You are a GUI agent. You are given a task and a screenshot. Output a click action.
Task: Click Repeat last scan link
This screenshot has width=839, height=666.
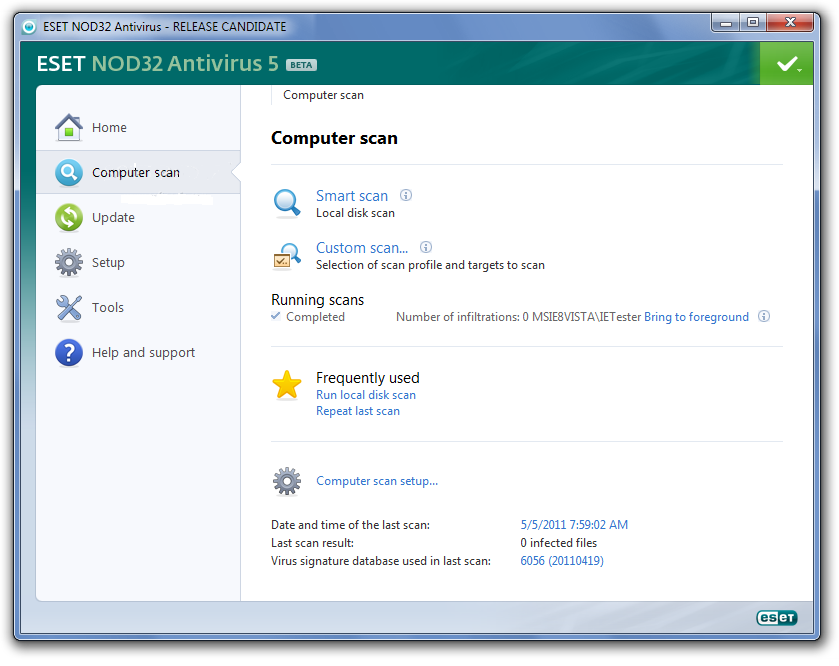click(358, 411)
